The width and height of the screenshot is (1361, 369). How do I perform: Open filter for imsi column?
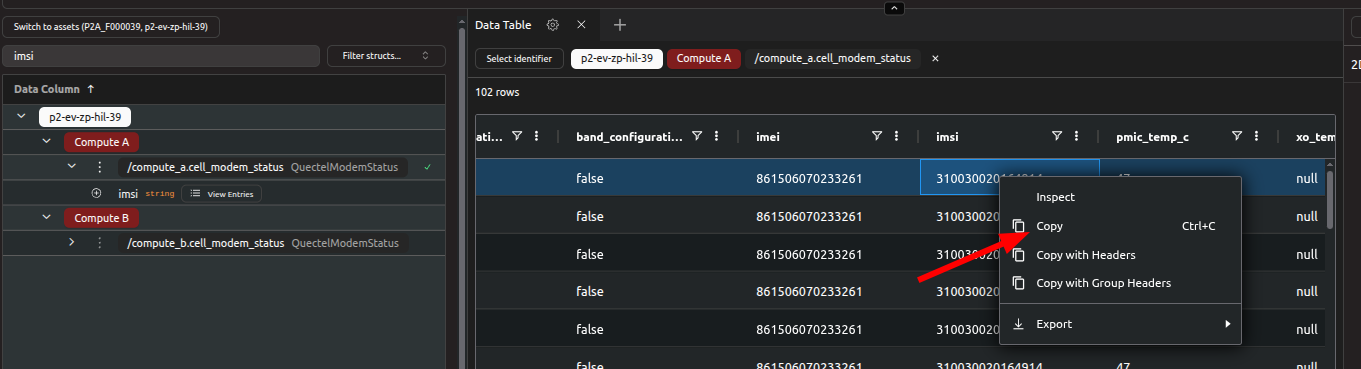click(1057, 136)
